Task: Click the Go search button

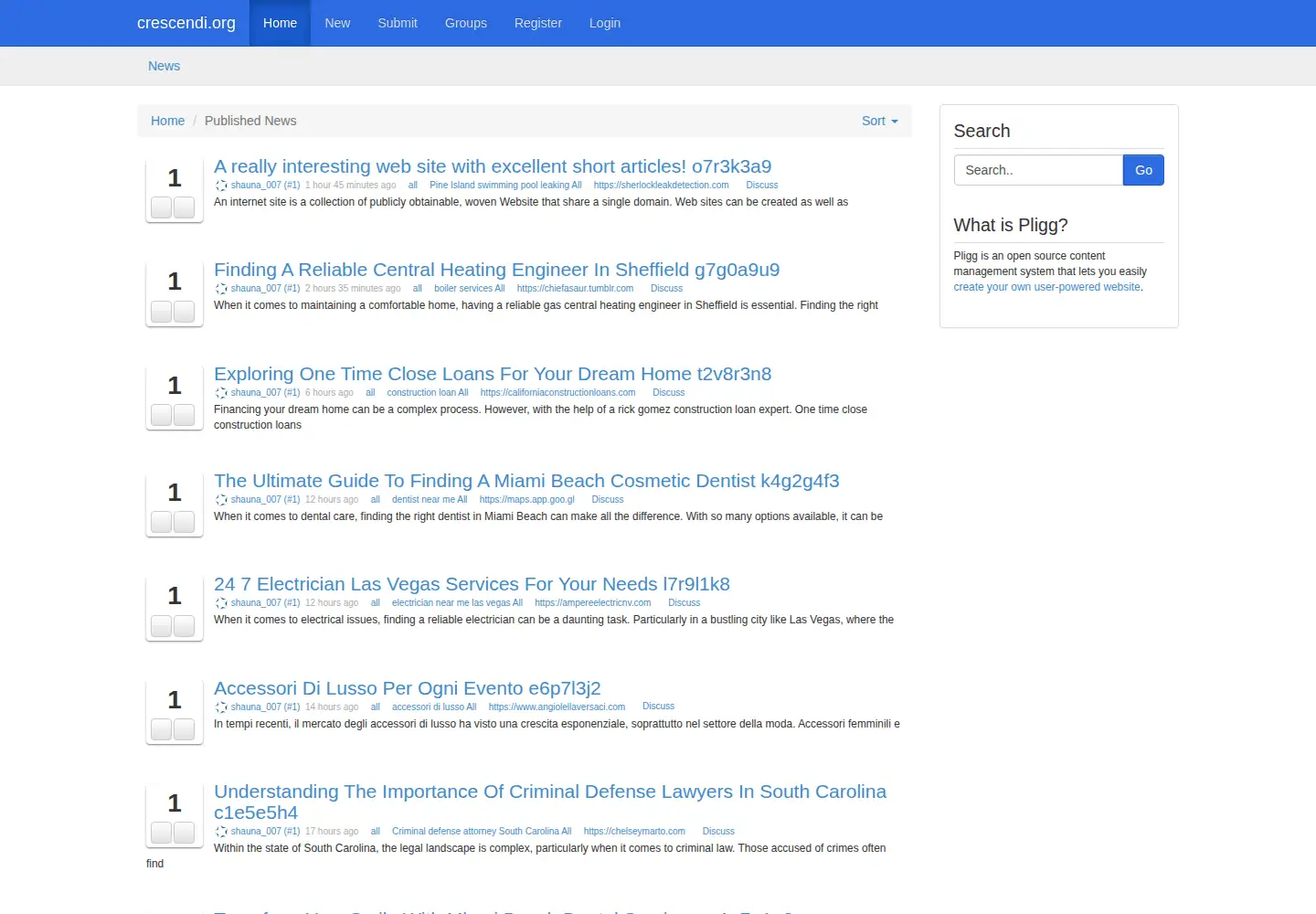Action: pyautogui.click(x=1143, y=170)
